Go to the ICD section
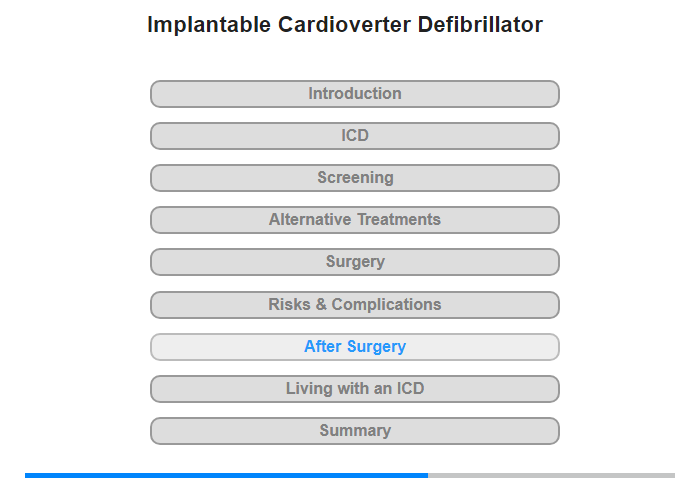The width and height of the screenshot is (700, 480). click(x=354, y=136)
